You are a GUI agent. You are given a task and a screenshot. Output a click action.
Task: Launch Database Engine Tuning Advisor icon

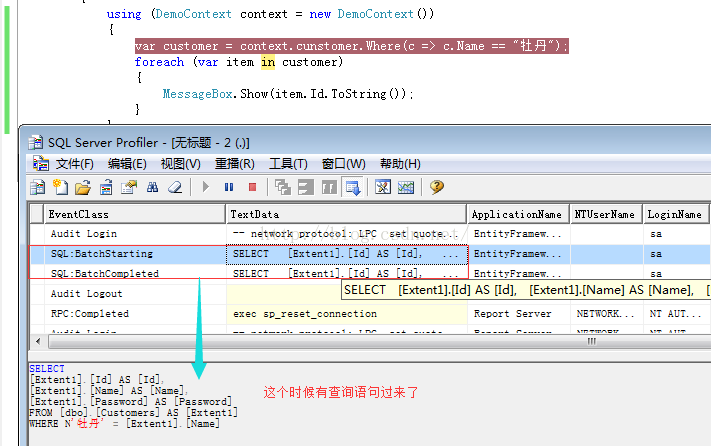(x=383, y=187)
